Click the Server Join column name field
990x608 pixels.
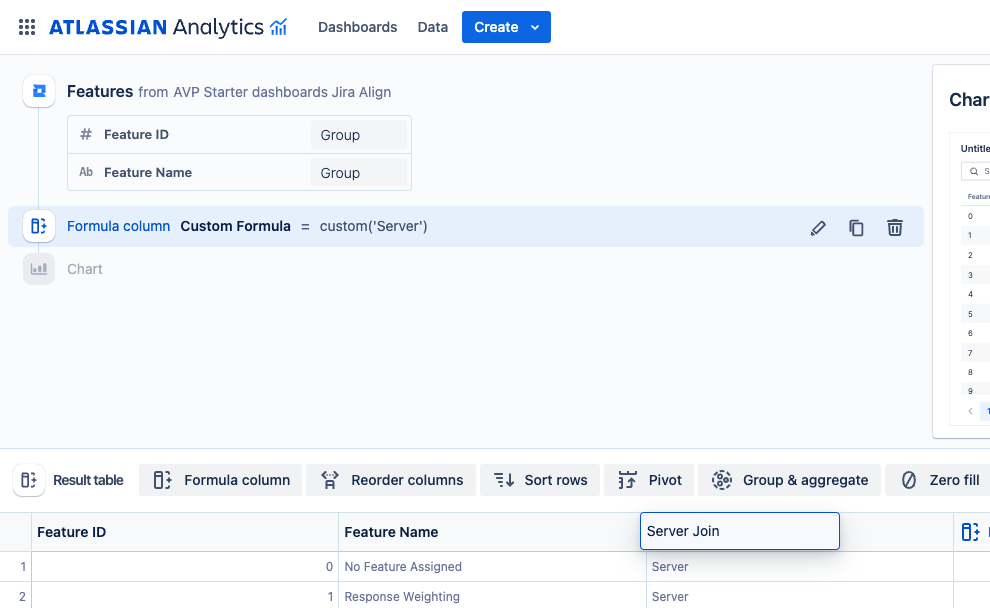click(x=739, y=531)
